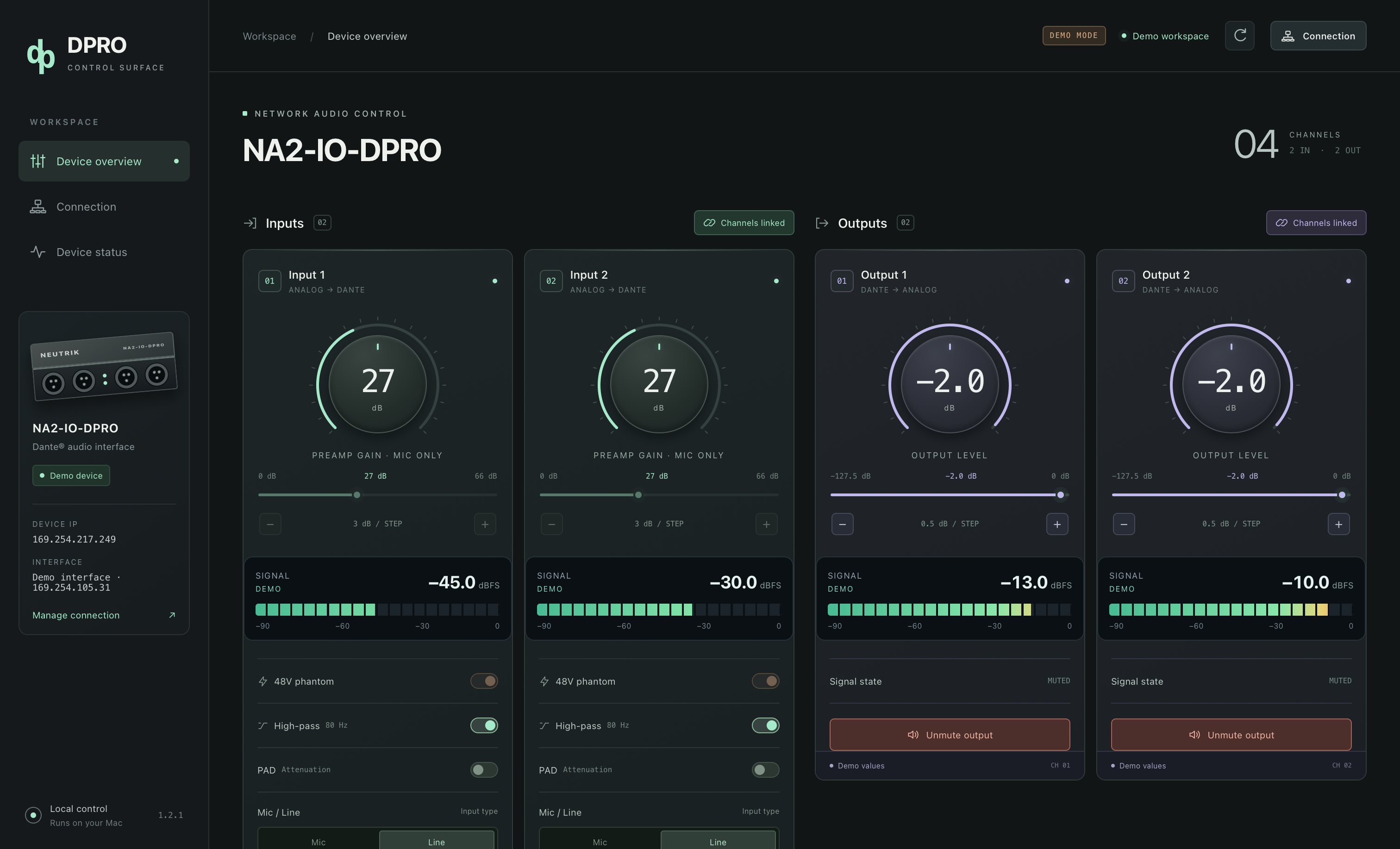This screenshot has width=1400, height=849.
Task: Click the Inputs section arrow icon
Action: 250,223
